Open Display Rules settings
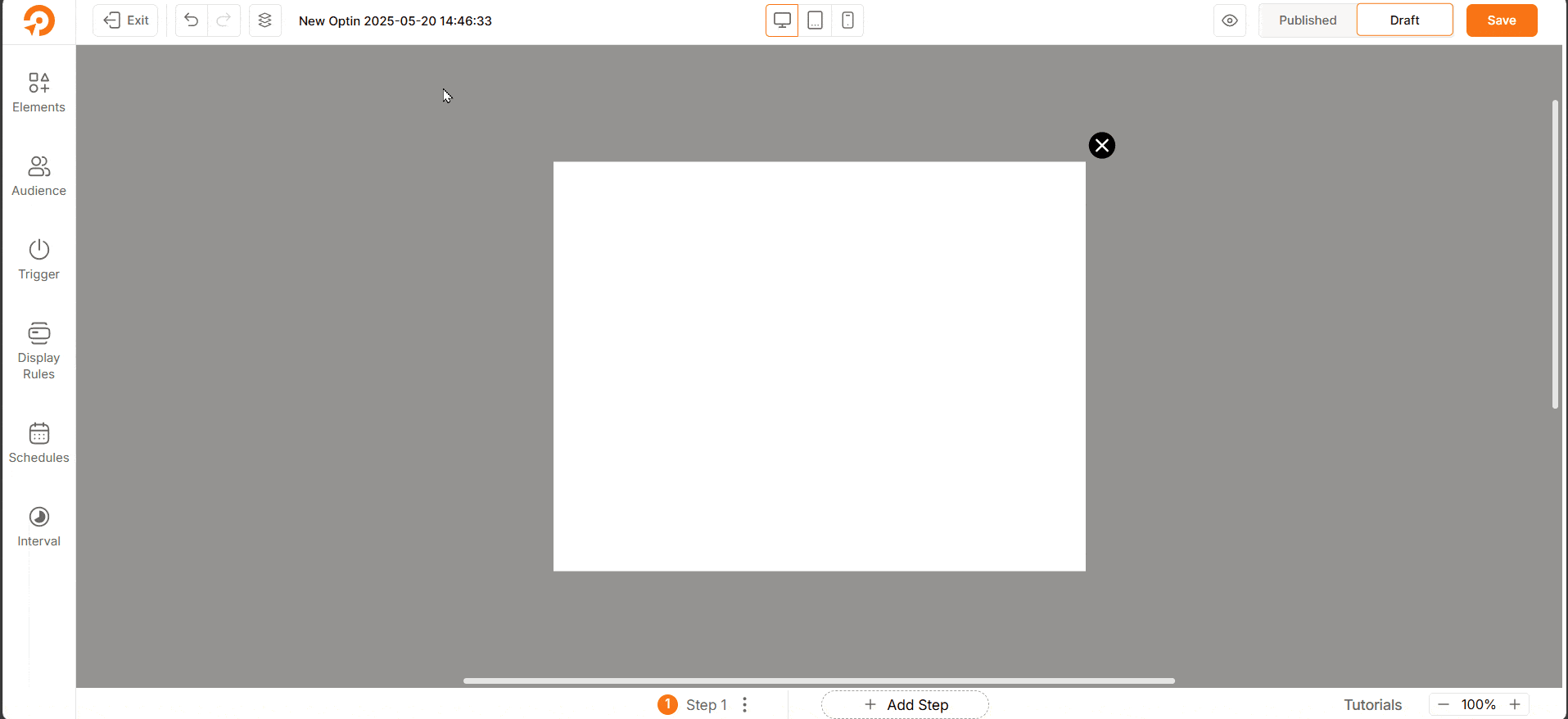Image resolution: width=1568 pixels, height=719 pixels. point(38,351)
